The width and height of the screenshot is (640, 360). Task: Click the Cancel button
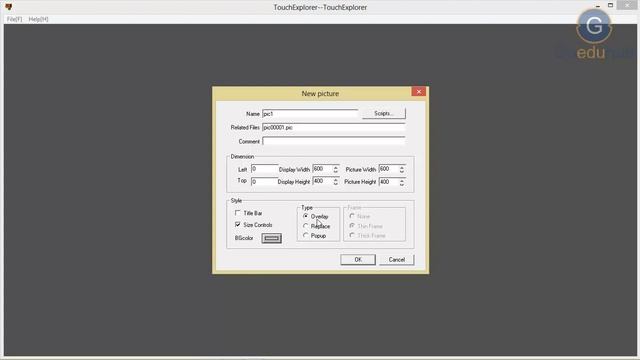pos(396,260)
